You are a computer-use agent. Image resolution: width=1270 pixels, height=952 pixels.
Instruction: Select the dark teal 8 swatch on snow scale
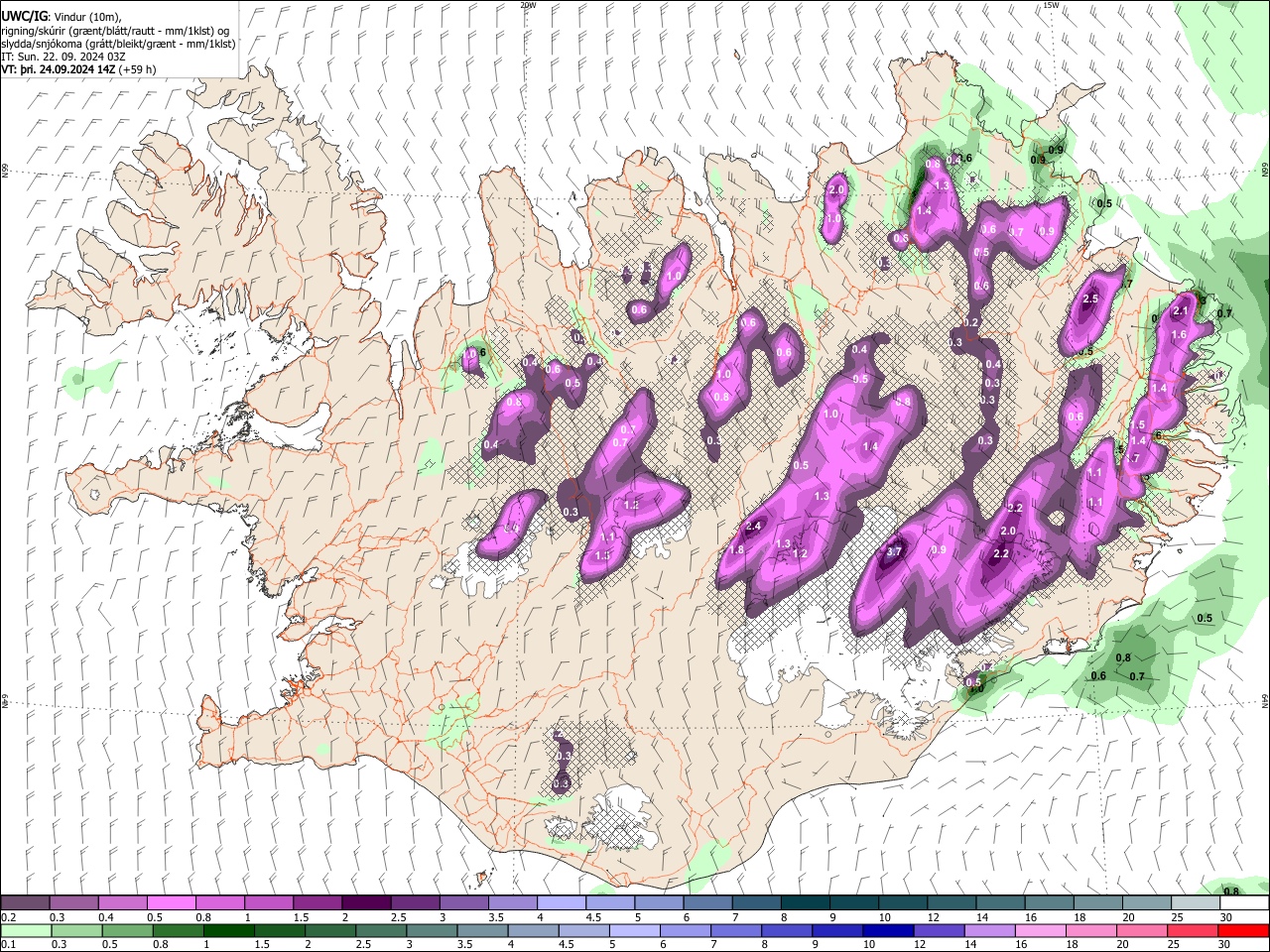click(x=806, y=903)
